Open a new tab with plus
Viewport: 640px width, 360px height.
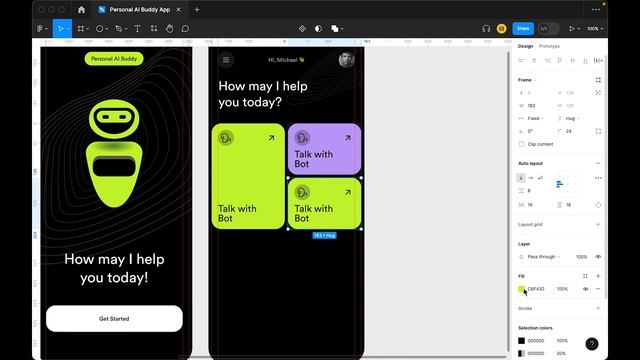pos(197,9)
